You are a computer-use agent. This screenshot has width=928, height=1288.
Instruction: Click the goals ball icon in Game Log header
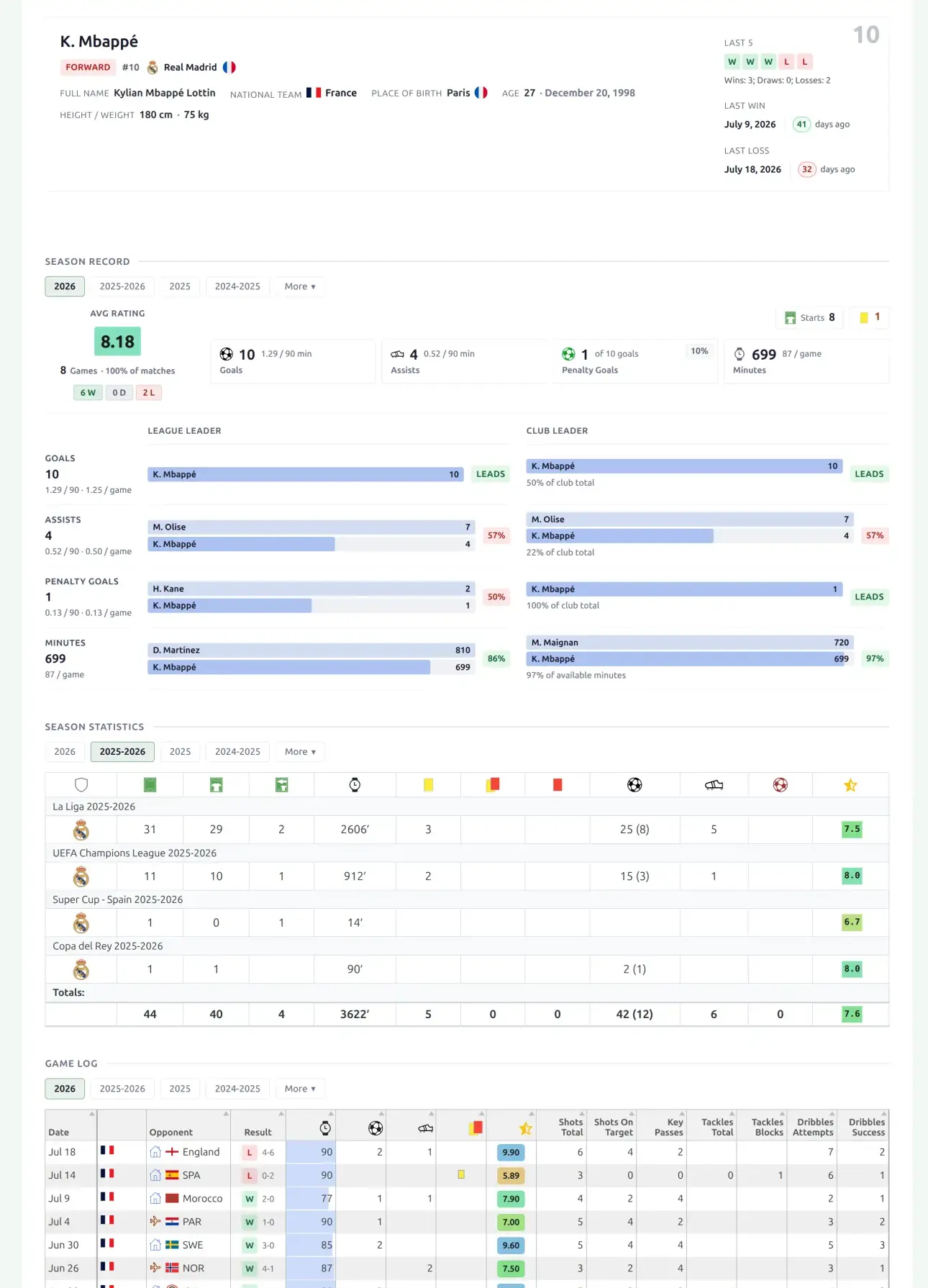coord(376,1128)
